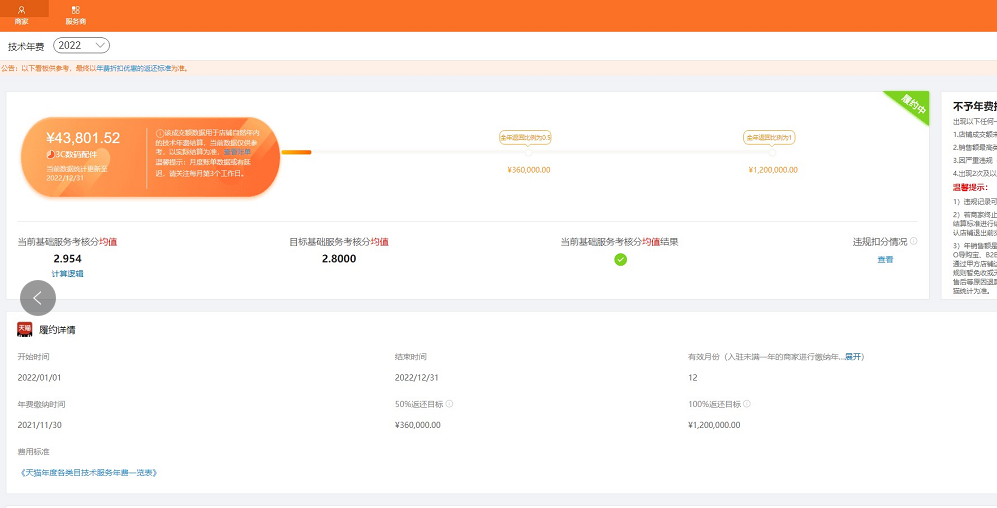Click the Tmall logo beside 履约详情
The width and height of the screenshot is (997, 508).
pos(25,329)
